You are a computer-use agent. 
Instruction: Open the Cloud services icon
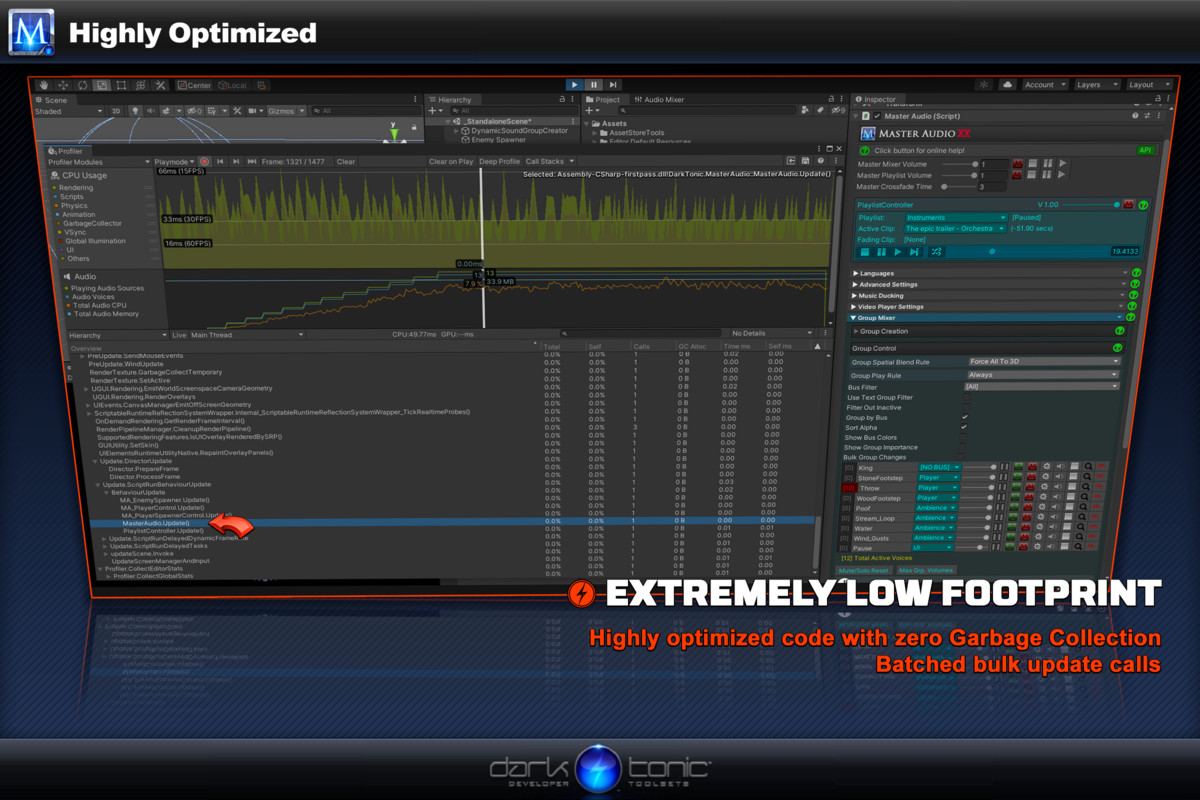click(x=1007, y=85)
